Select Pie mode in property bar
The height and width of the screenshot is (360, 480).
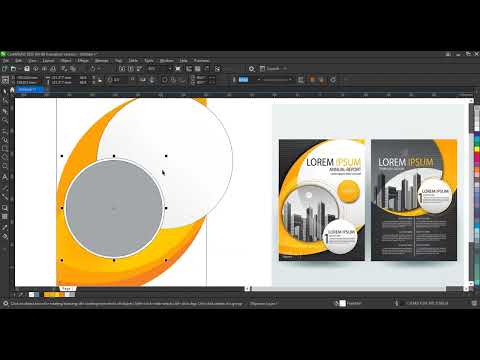coord(173,80)
